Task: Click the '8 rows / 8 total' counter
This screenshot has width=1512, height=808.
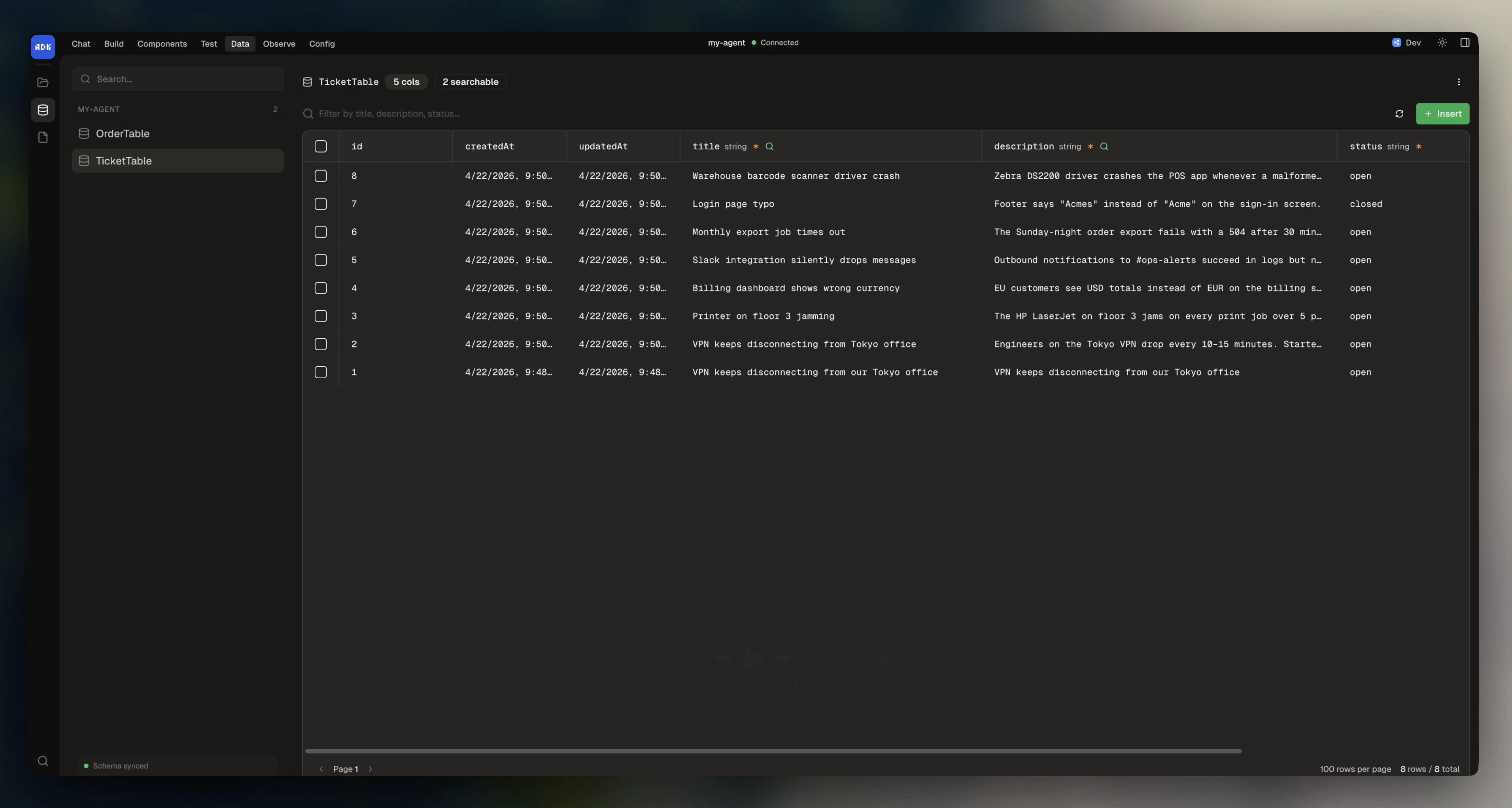Action: point(1430,769)
